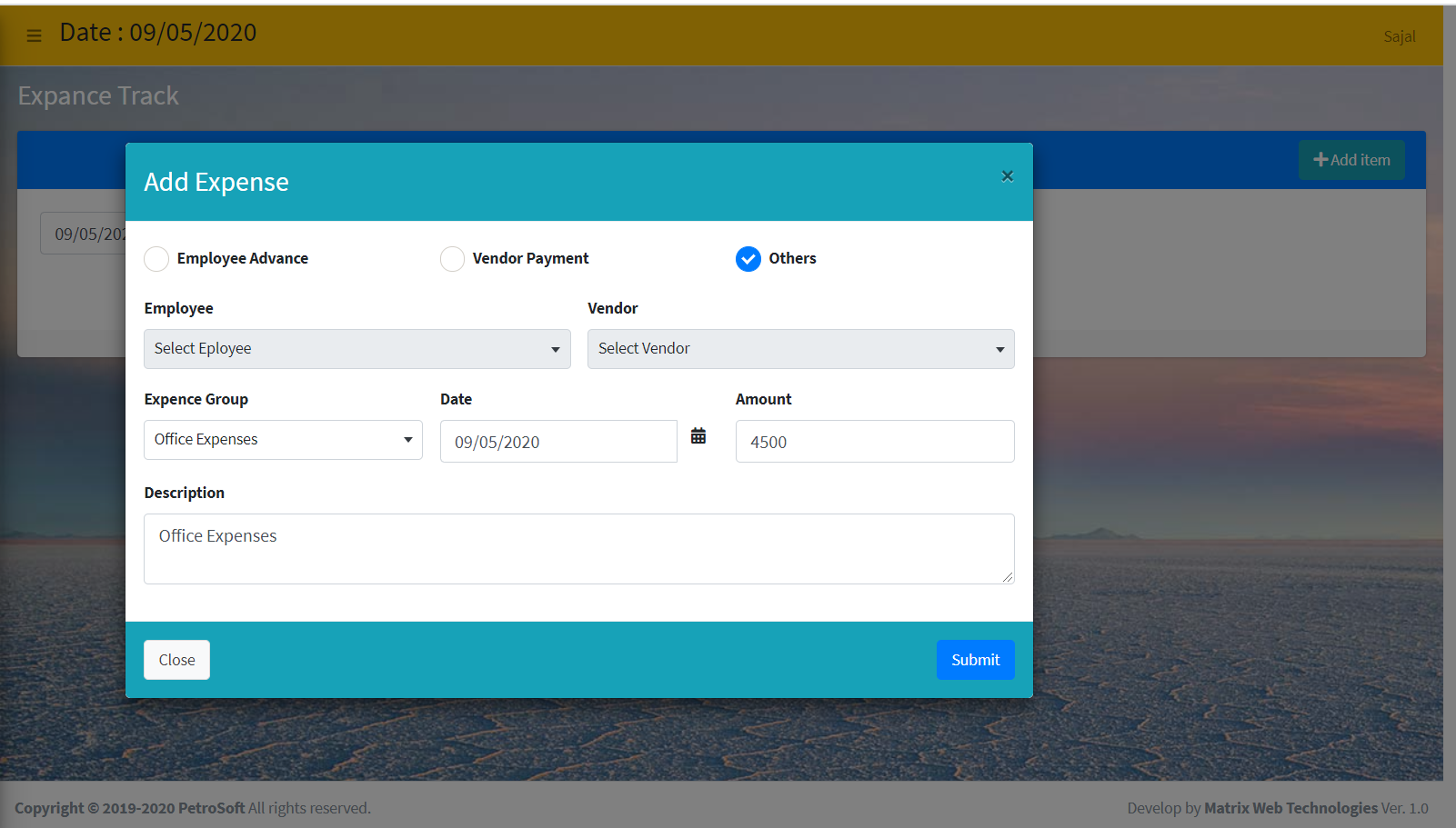1456x828 pixels.
Task: Click the Submit button
Action: coord(975,660)
